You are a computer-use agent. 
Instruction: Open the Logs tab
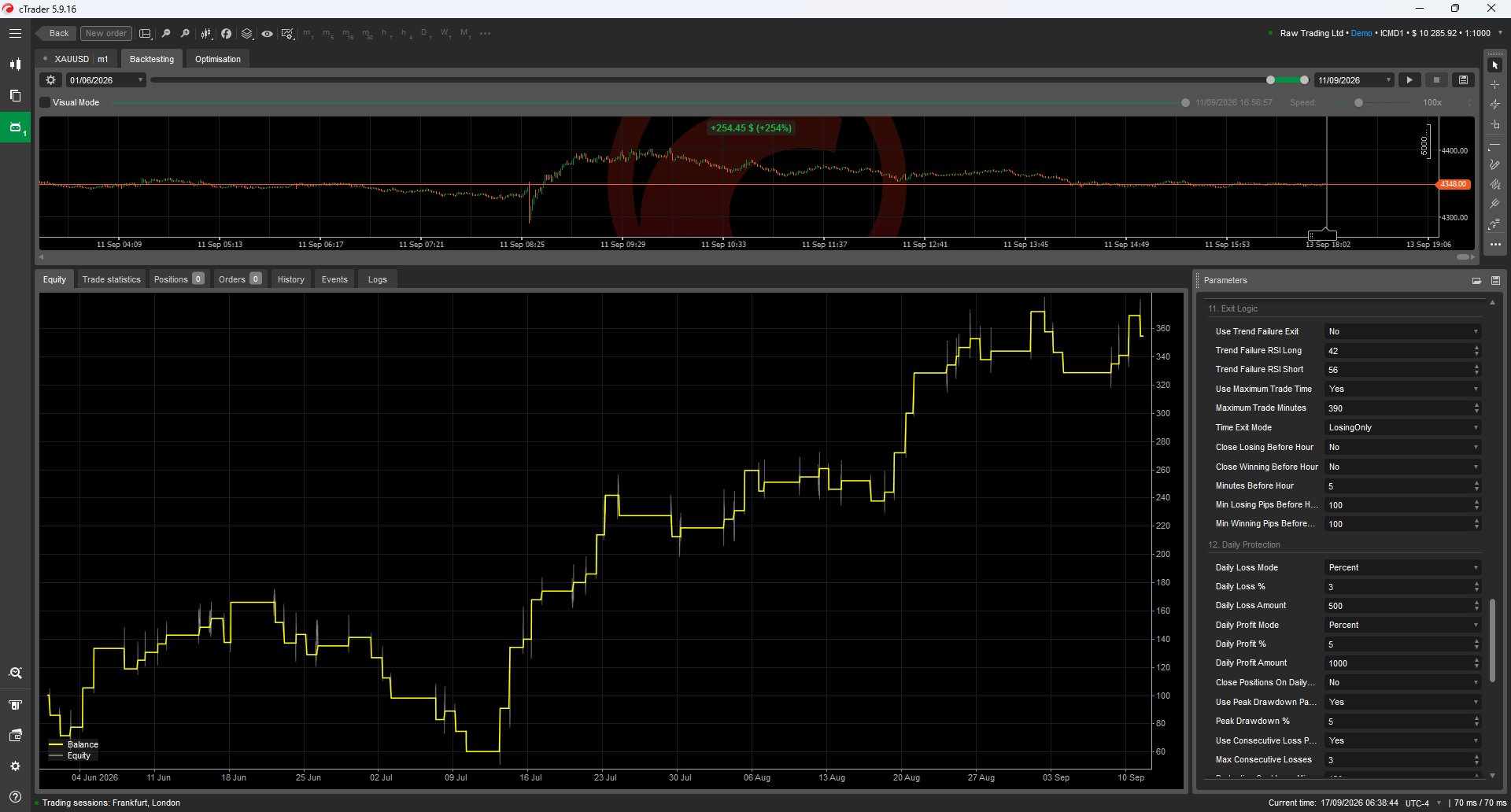coord(378,279)
